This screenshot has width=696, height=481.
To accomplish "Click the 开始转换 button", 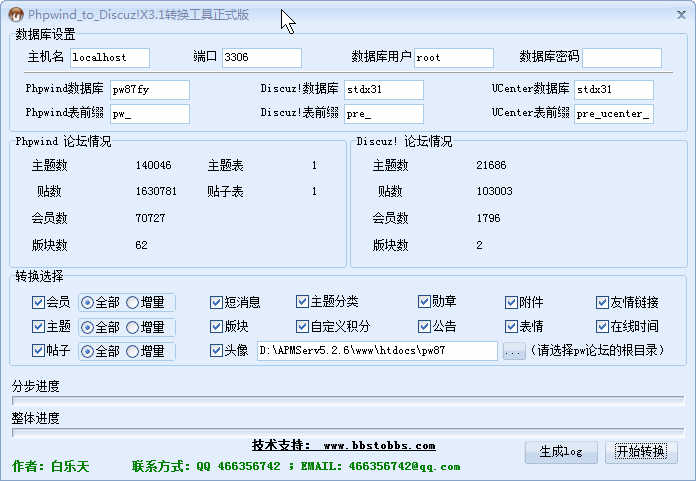I will tap(641, 452).
